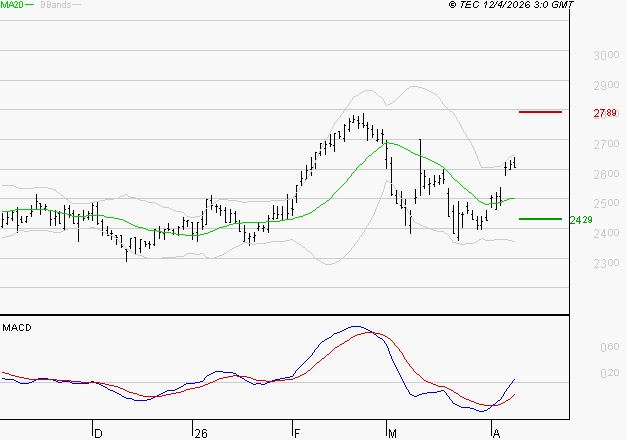
Task: Click the MA20 legend label
Action: tap(12, 5)
